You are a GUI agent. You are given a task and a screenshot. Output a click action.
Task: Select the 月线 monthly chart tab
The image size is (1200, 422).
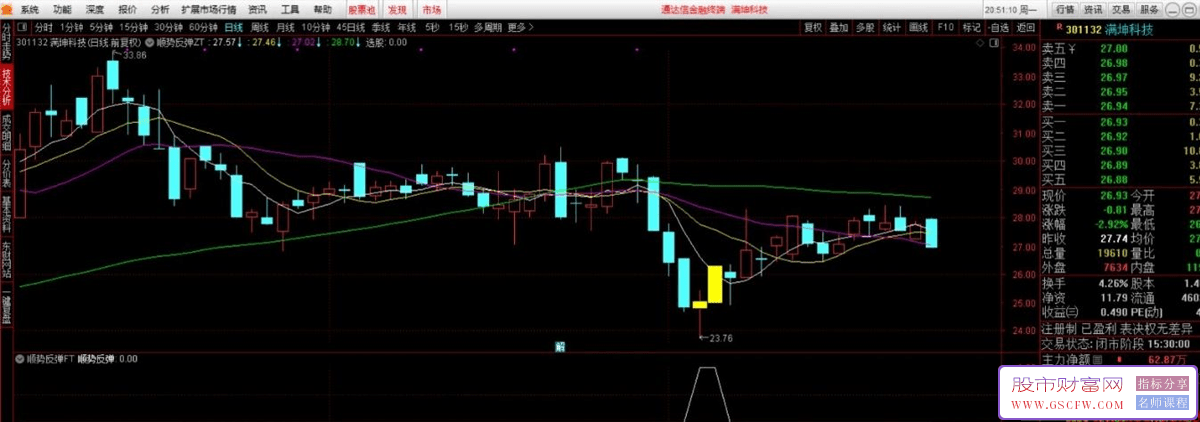[286, 27]
